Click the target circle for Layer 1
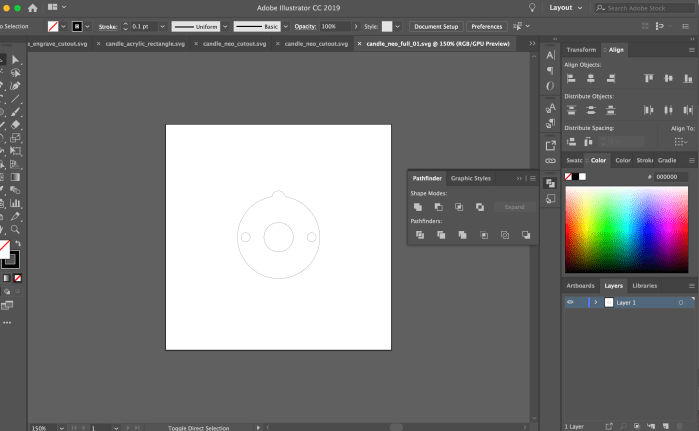Image resolution: width=699 pixels, height=431 pixels. pyautogui.click(x=680, y=302)
